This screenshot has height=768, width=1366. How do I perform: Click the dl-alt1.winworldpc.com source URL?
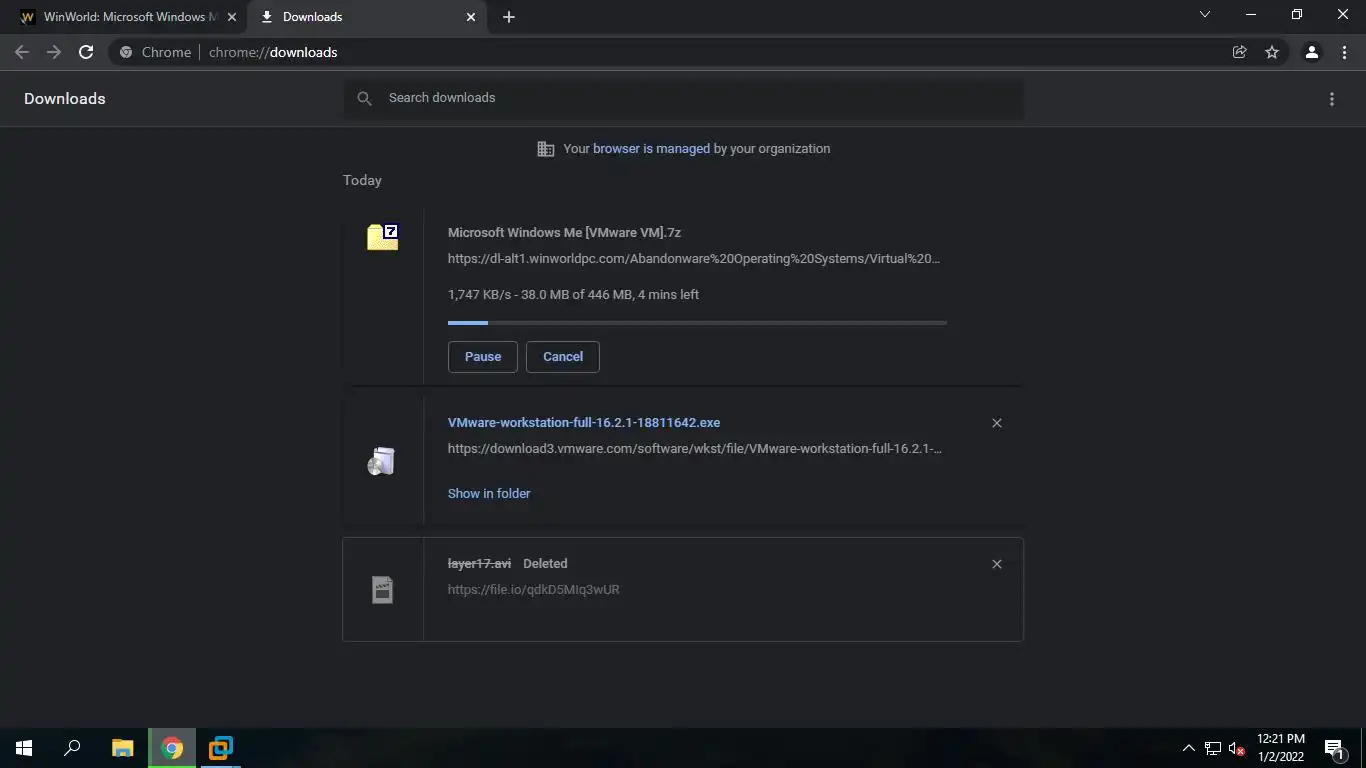tap(694, 259)
